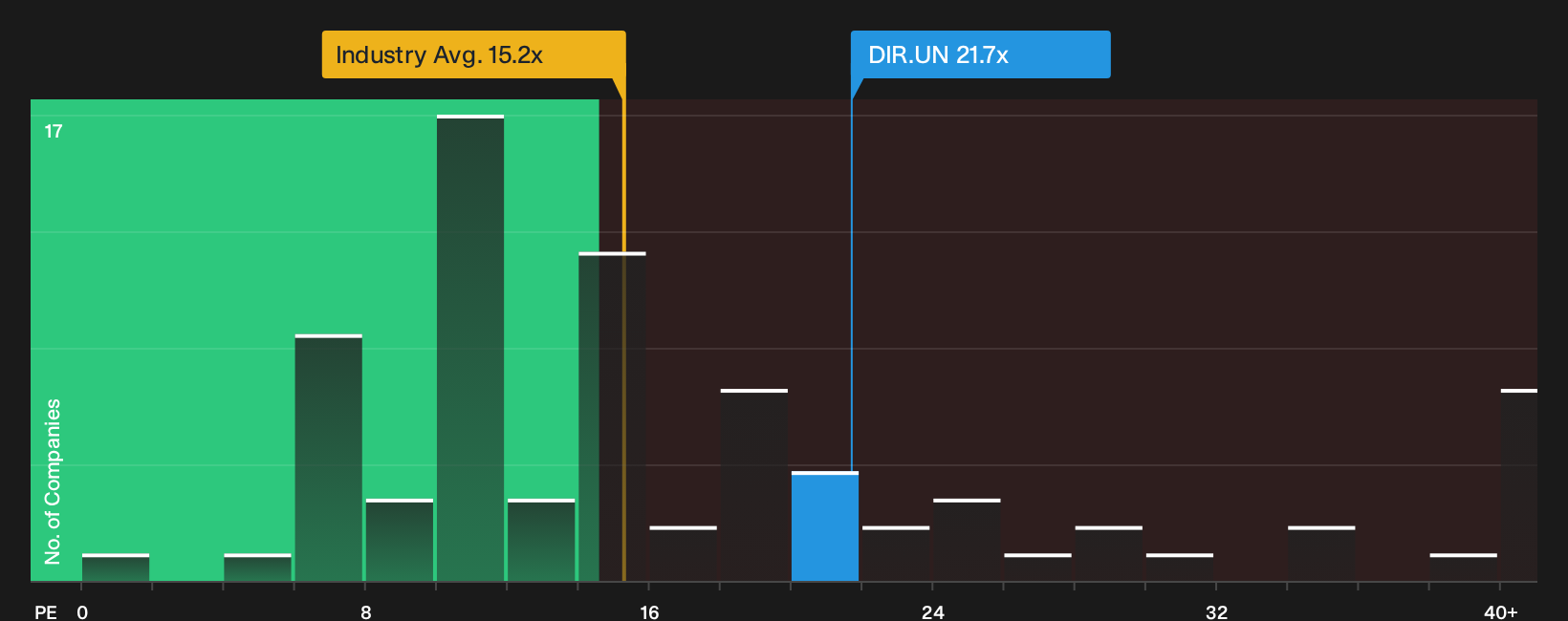
Task: Click the x-axis tick label '40+'
Action: (x=1500, y=611)
